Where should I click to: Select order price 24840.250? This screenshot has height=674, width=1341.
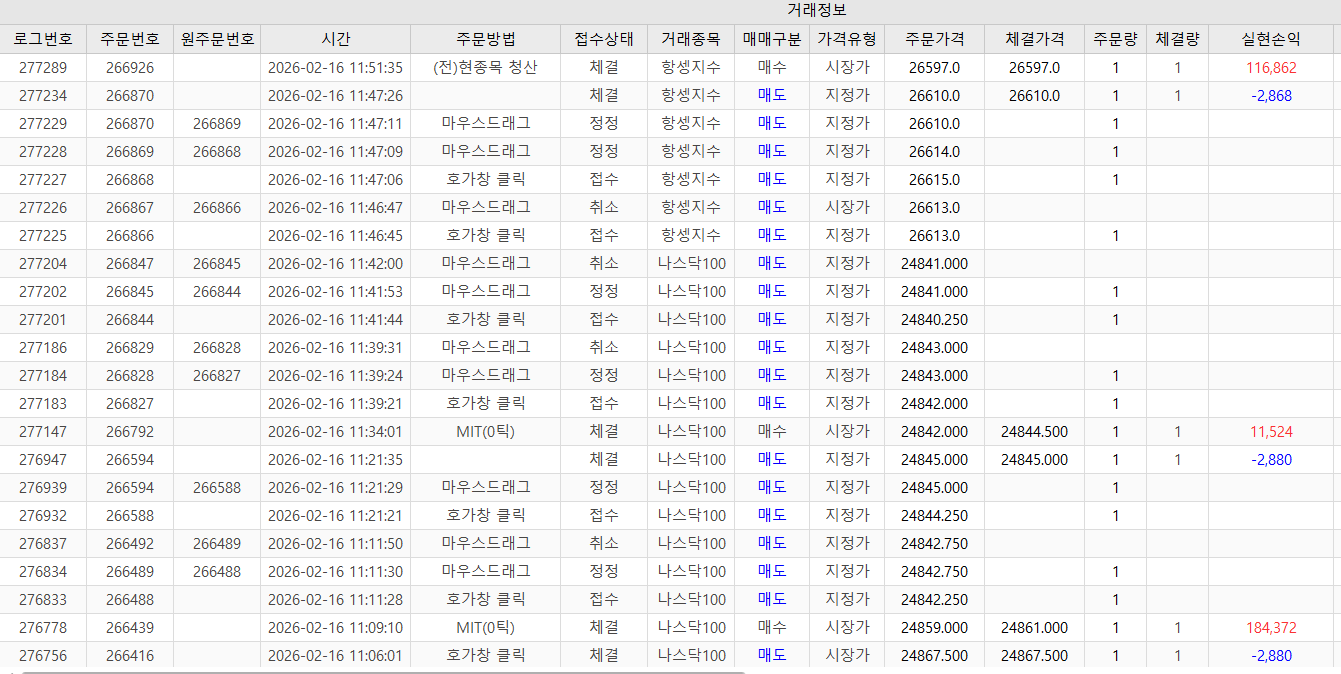click(x=935, y=320)
